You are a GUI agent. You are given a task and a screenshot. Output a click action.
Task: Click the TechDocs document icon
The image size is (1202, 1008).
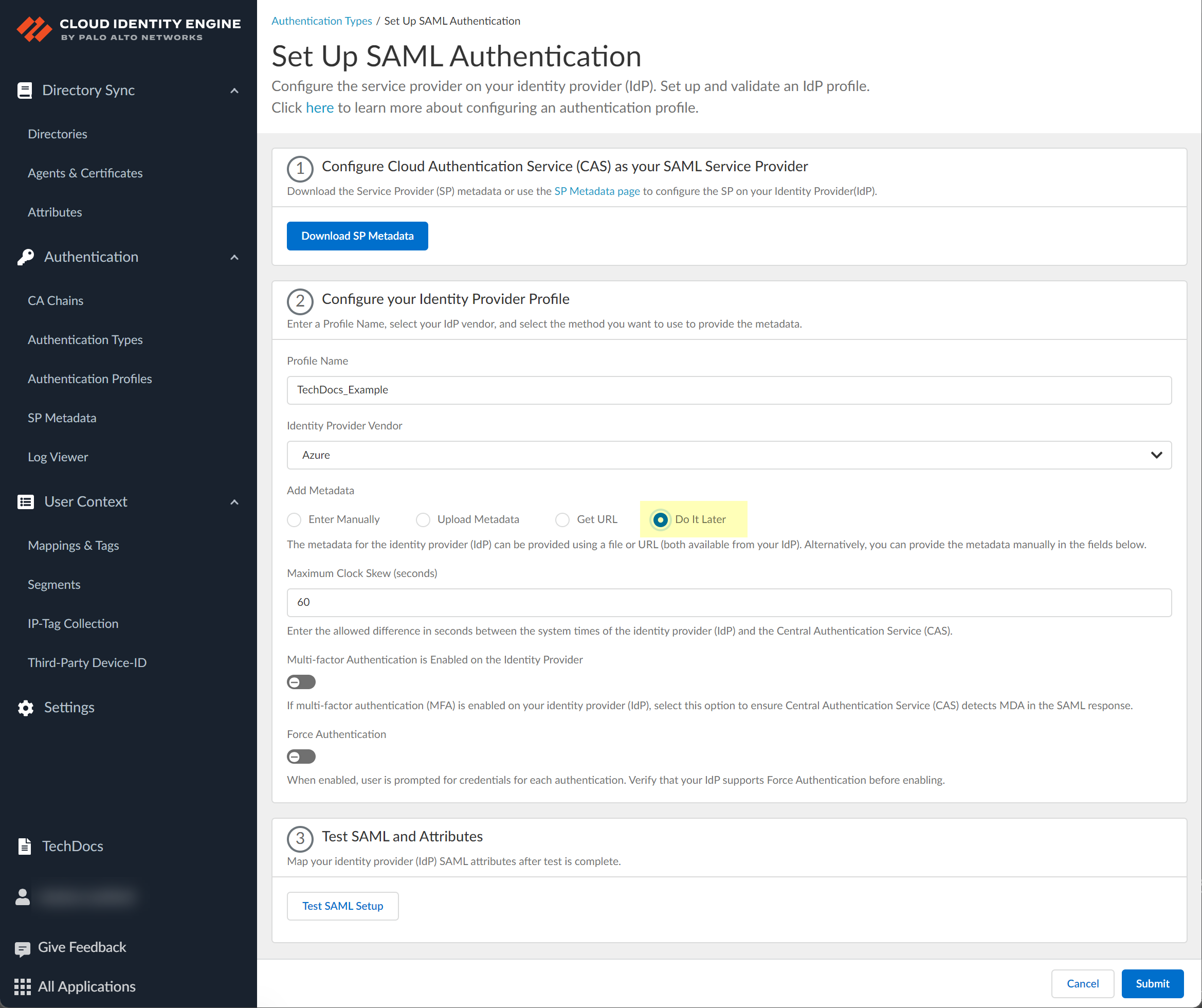[25, 846]
